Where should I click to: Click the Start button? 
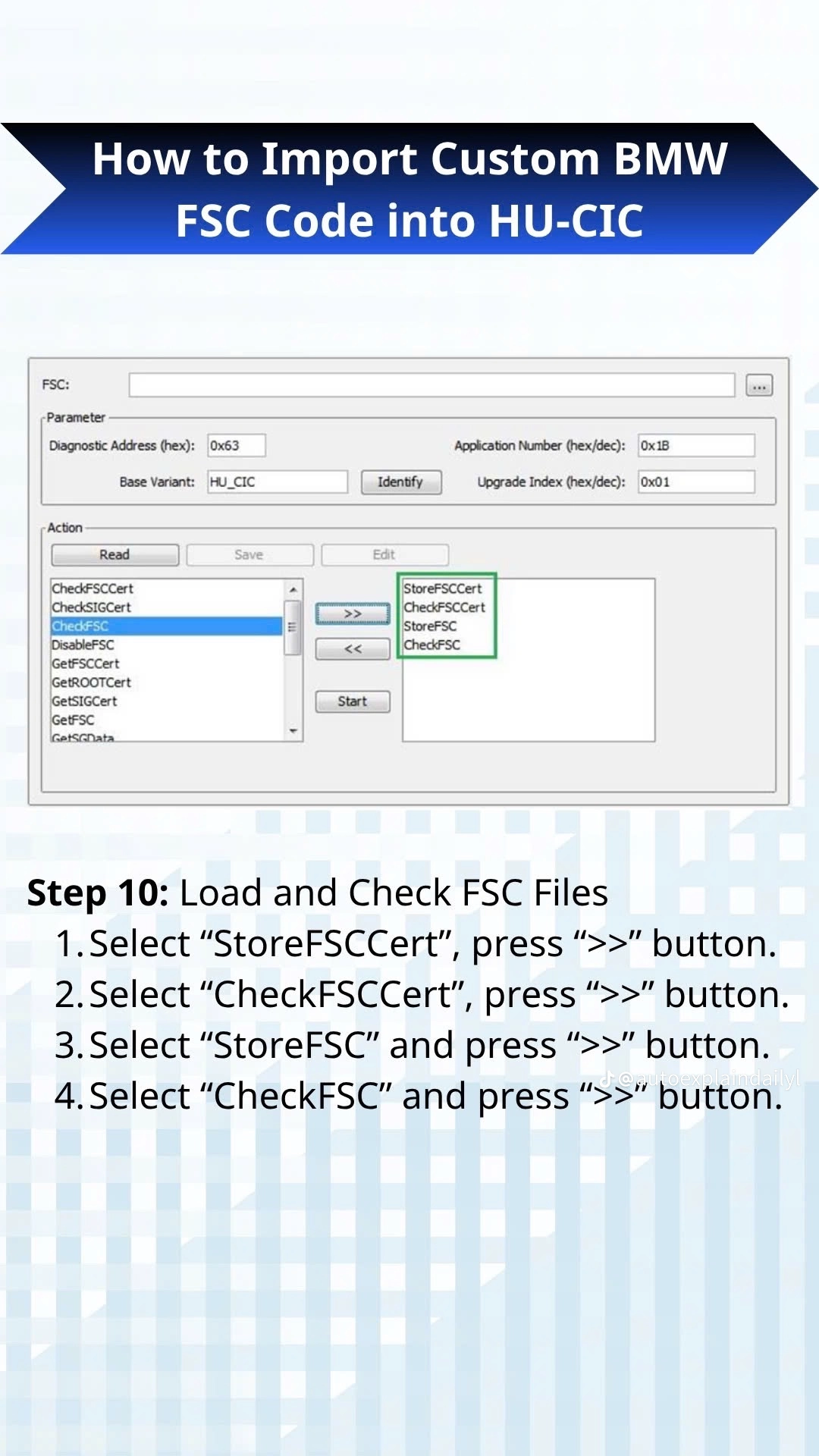(x=353, y=701)
